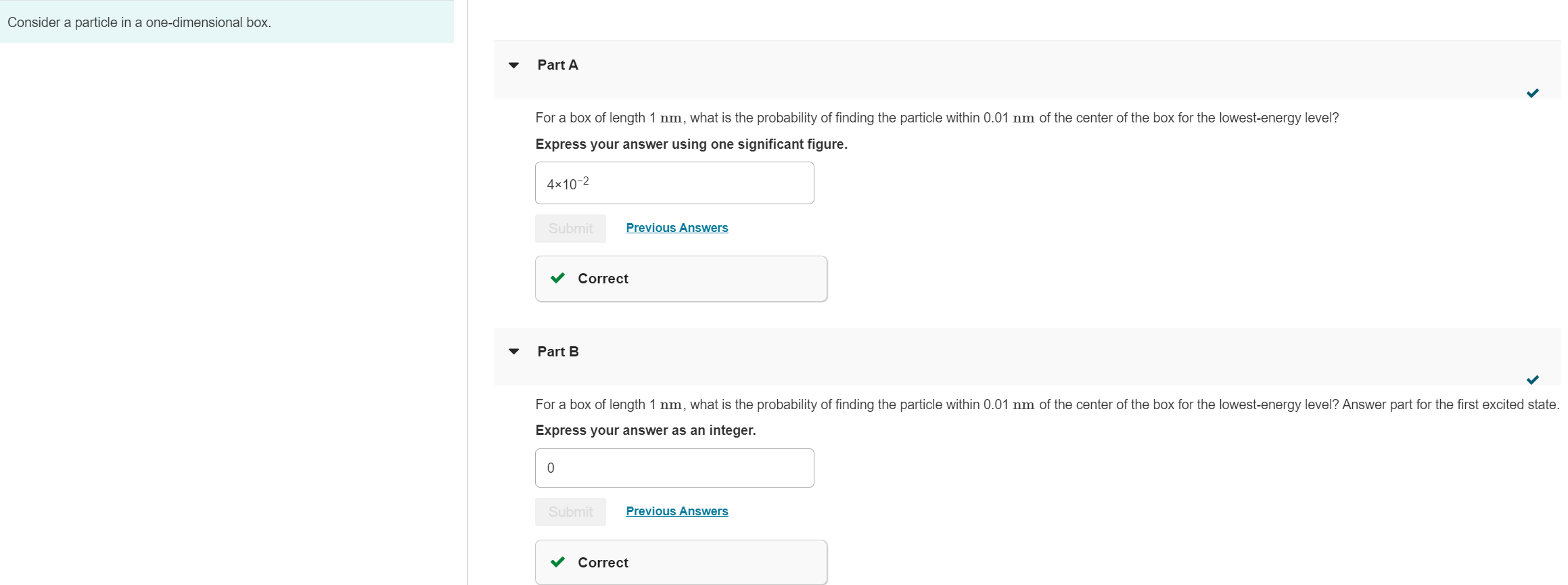Click 'Express your answer as an integer' instruction
The height and width of the screenshot is (585, 1568).
pyautogui.click(x=645, y=430)
